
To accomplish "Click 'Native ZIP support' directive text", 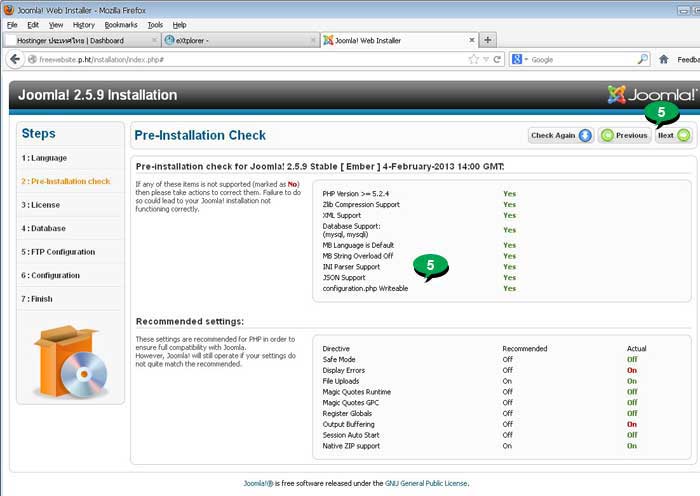I will tap(351, 446).
